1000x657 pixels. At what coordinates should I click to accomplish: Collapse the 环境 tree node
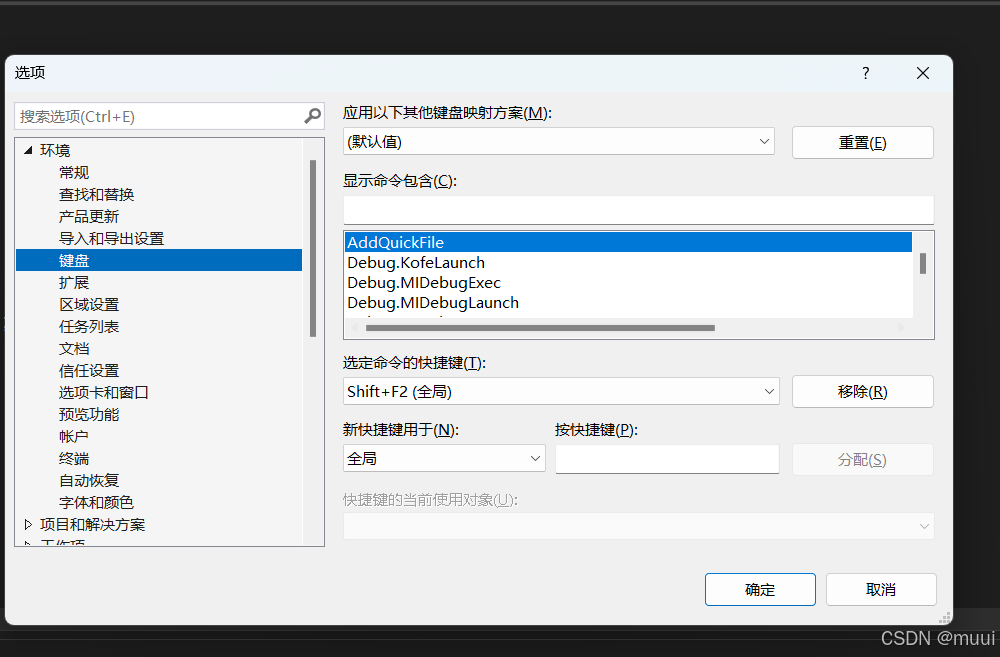pos(28,151)
